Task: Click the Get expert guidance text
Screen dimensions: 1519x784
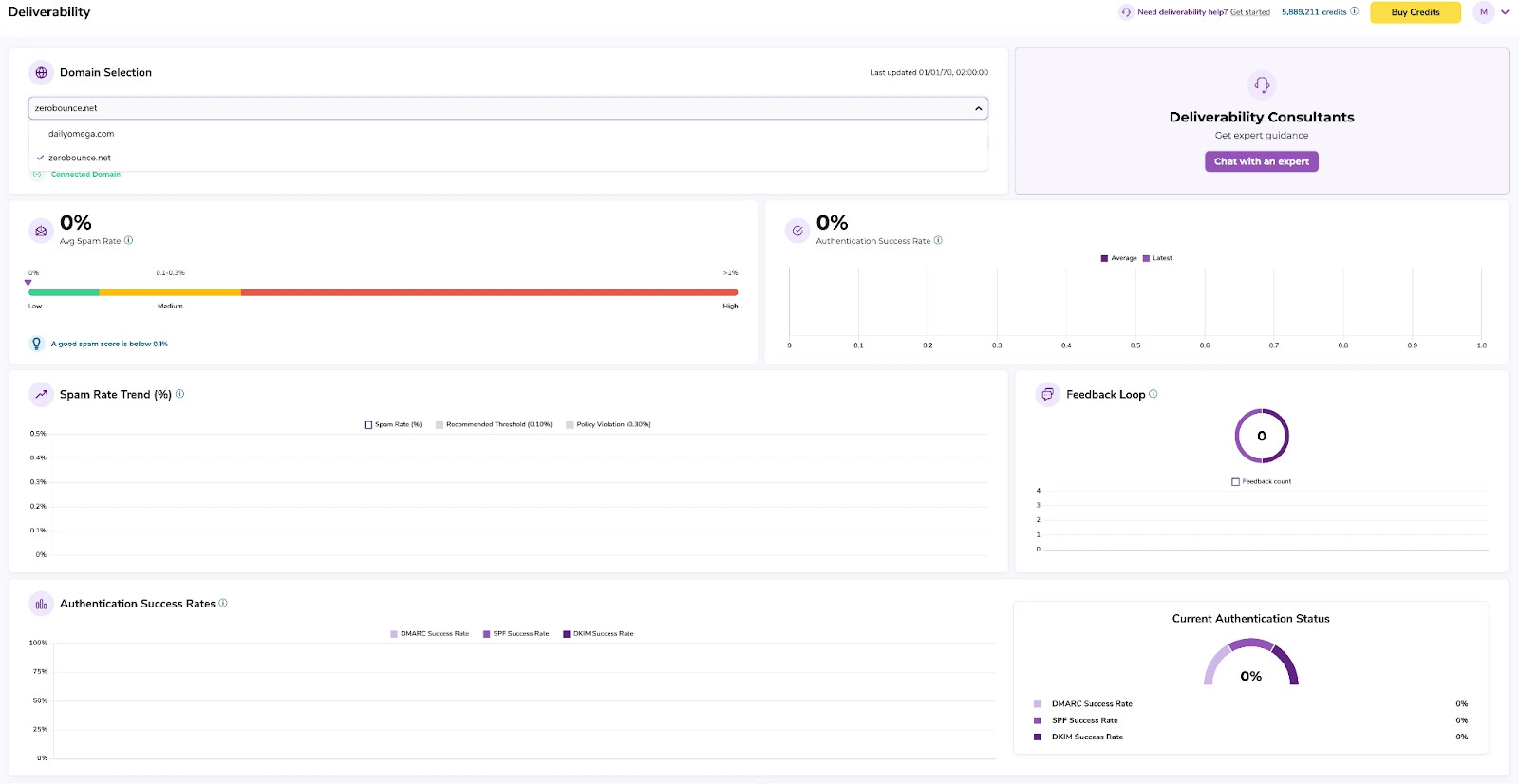Action: tap(1262, 136)
